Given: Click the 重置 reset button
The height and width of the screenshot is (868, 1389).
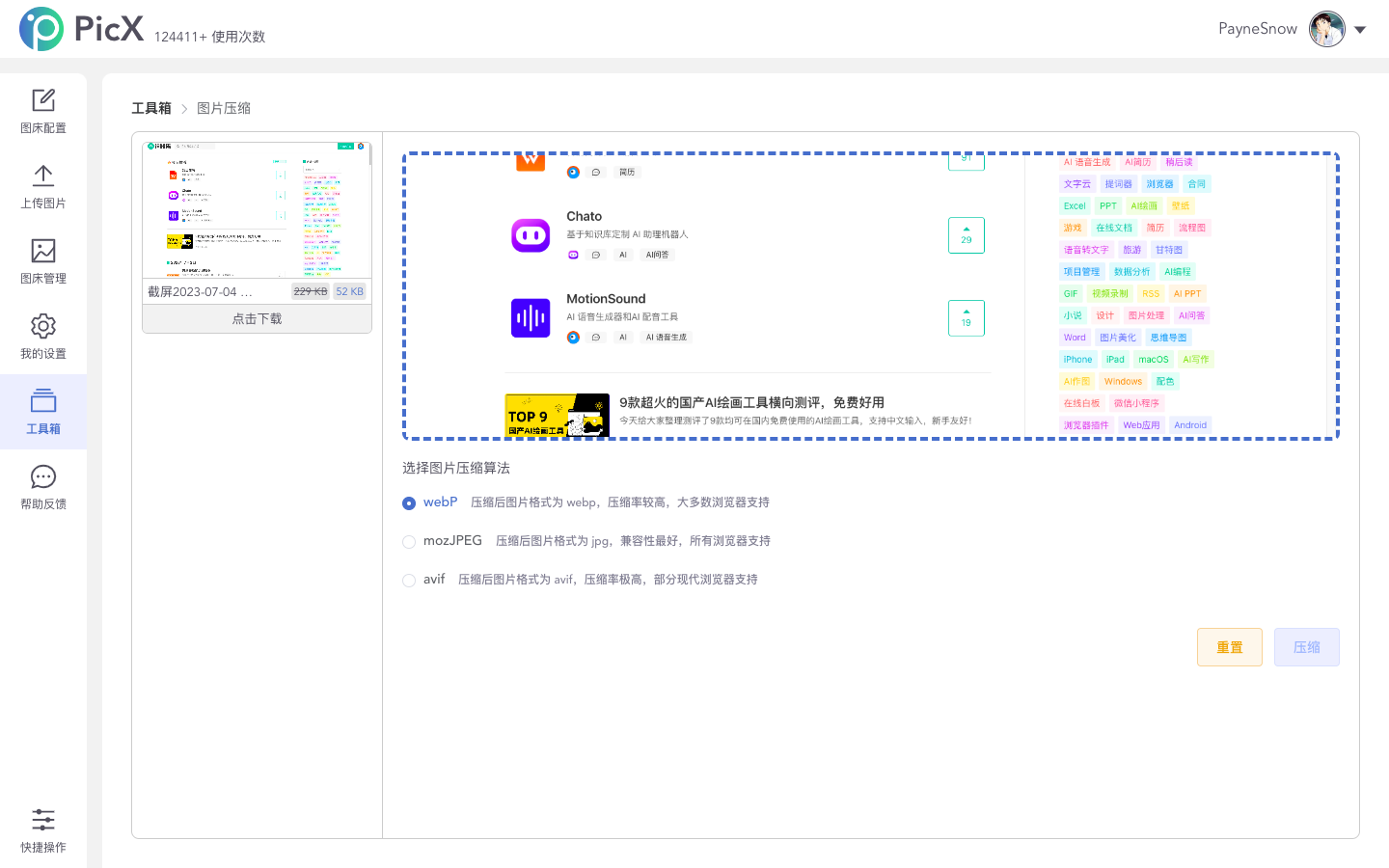Looking at the screenshot, I should point(1230,646).
